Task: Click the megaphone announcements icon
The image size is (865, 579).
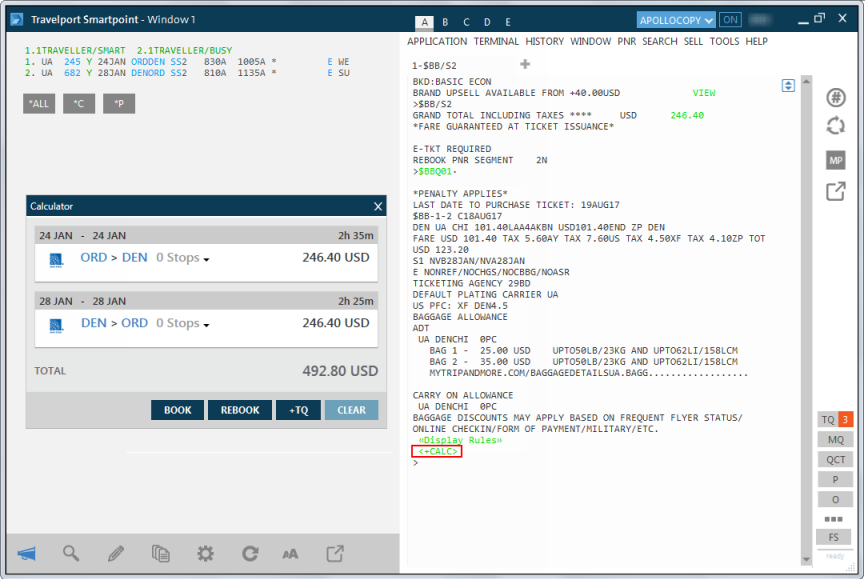Action: (27, 553)
